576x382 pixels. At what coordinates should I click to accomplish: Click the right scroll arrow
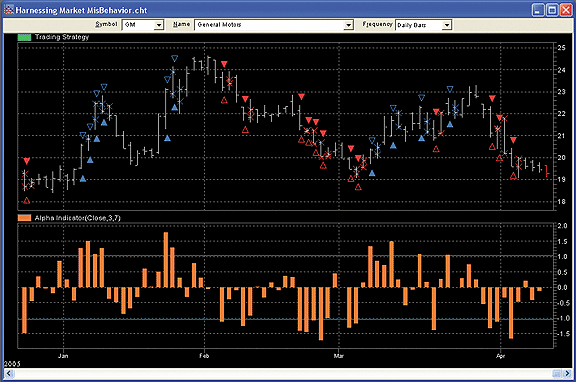coord(566,374)
